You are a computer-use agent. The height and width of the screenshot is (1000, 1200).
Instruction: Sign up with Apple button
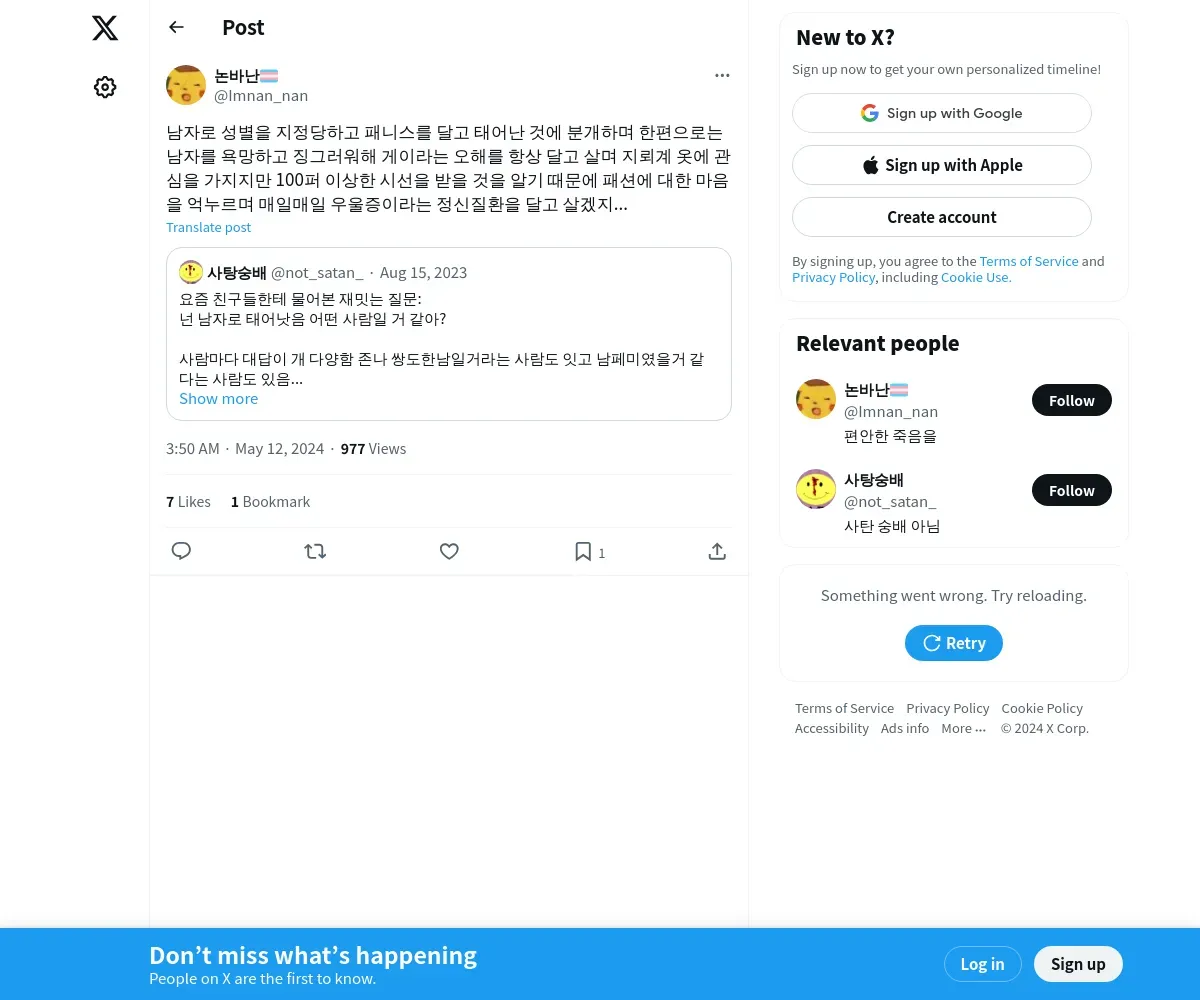[x=942, y=165]
